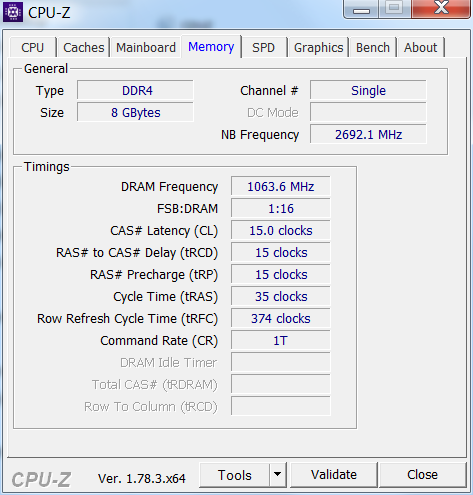The width and height of the screenshot is (473, 495).
Task: Expand the Tools dropdown arrow
Action: click(277, 474)
